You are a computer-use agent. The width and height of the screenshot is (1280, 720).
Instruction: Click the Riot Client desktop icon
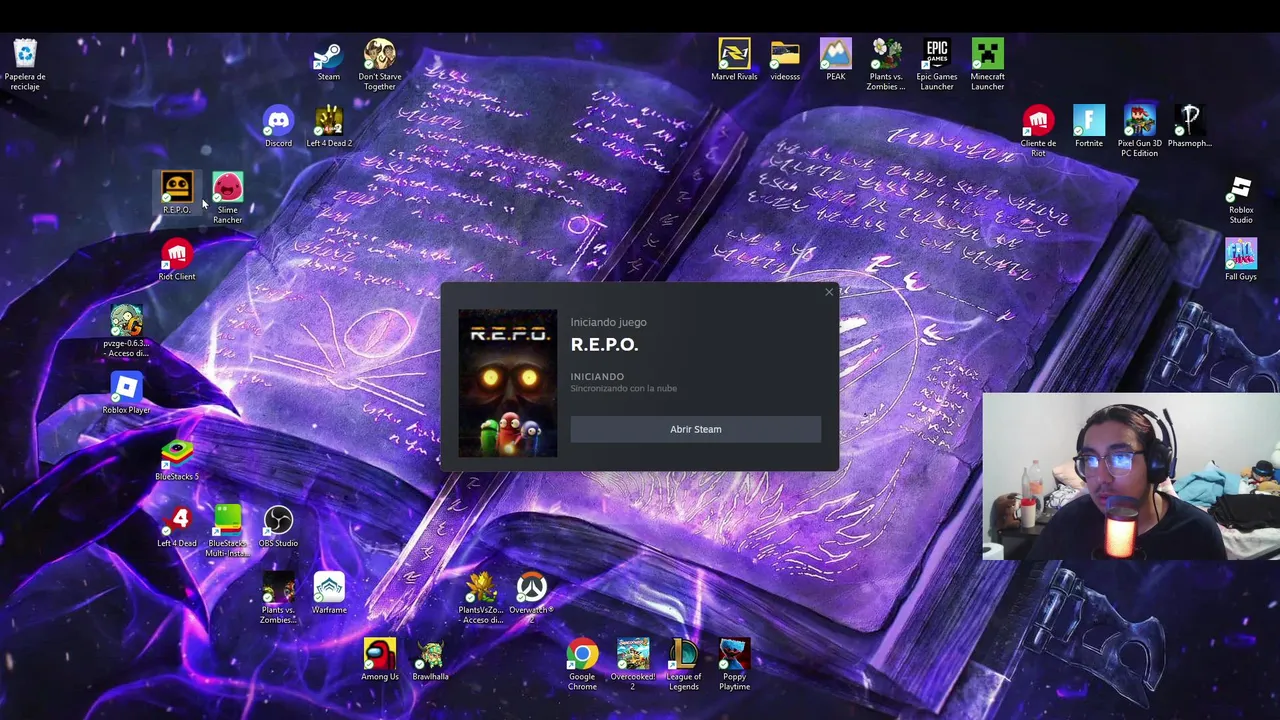[177, 260]
